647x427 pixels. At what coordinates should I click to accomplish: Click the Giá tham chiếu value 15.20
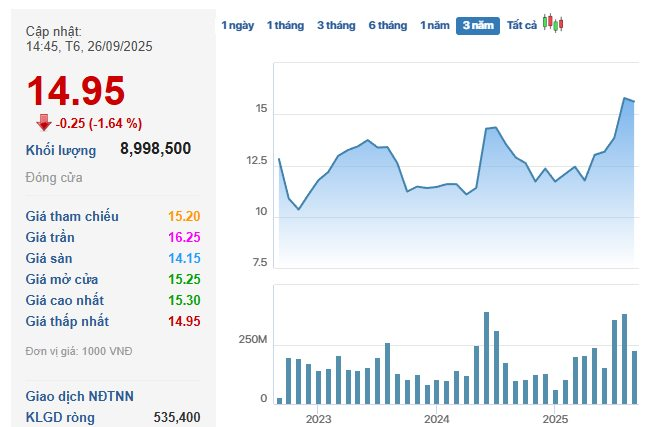click(186, 216)
